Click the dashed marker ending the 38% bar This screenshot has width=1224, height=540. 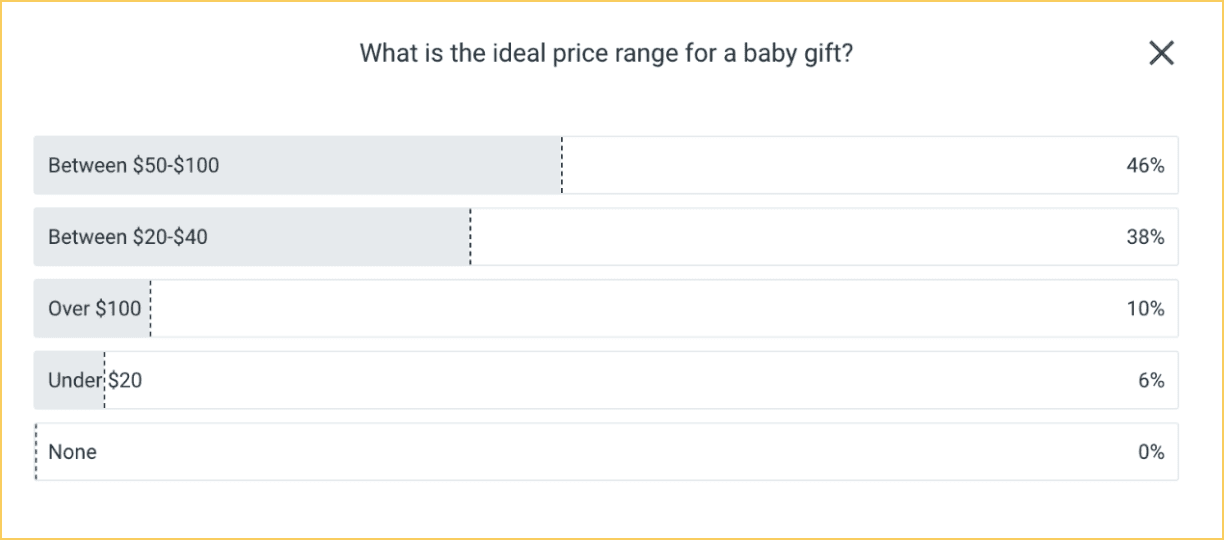pos(470,237)
